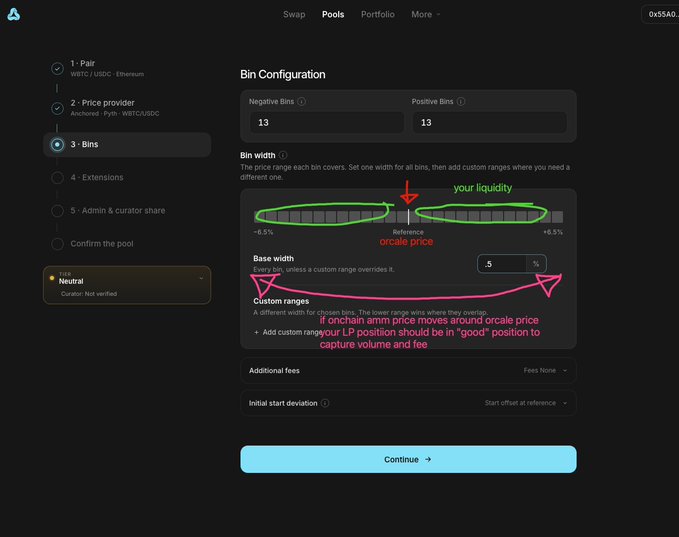Screen dimensions: 679x537
Task: Show the Bin width info tooltip
Action: (x=283, y=155)
